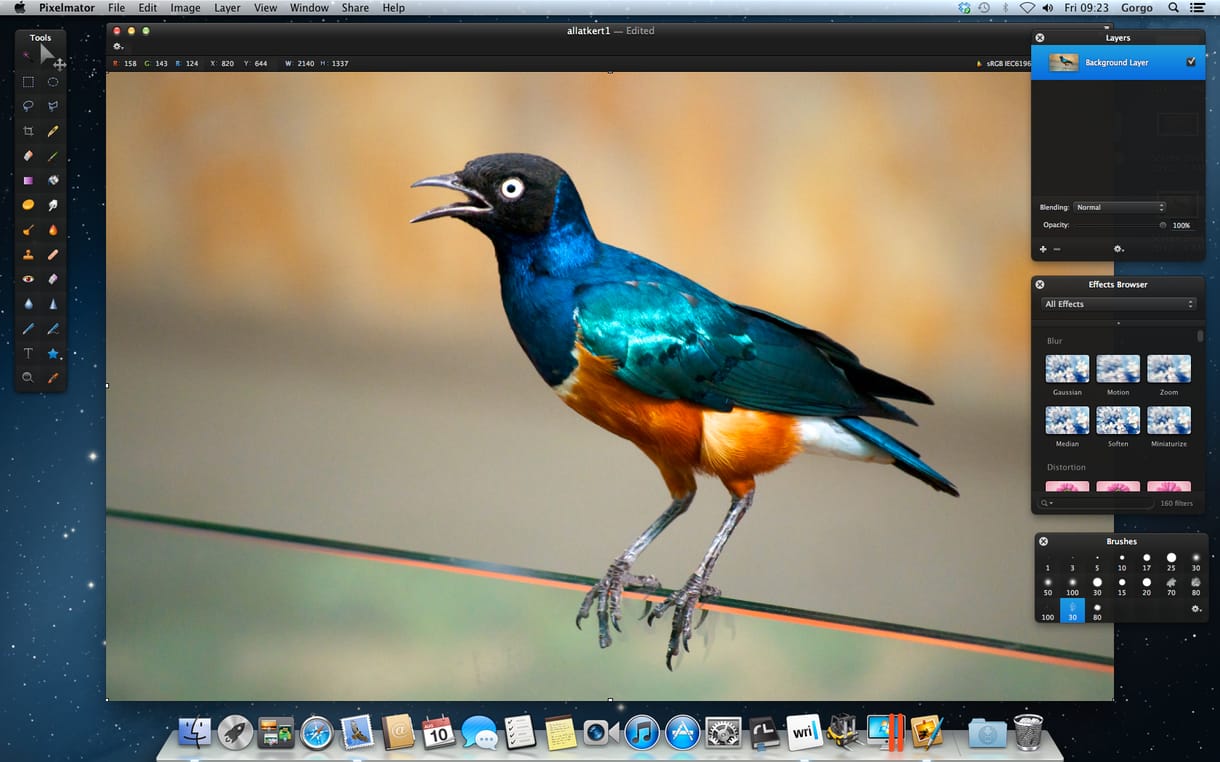Select the Healing bandage tool
Screen dimensions: 1220x762
click(53, 255)
